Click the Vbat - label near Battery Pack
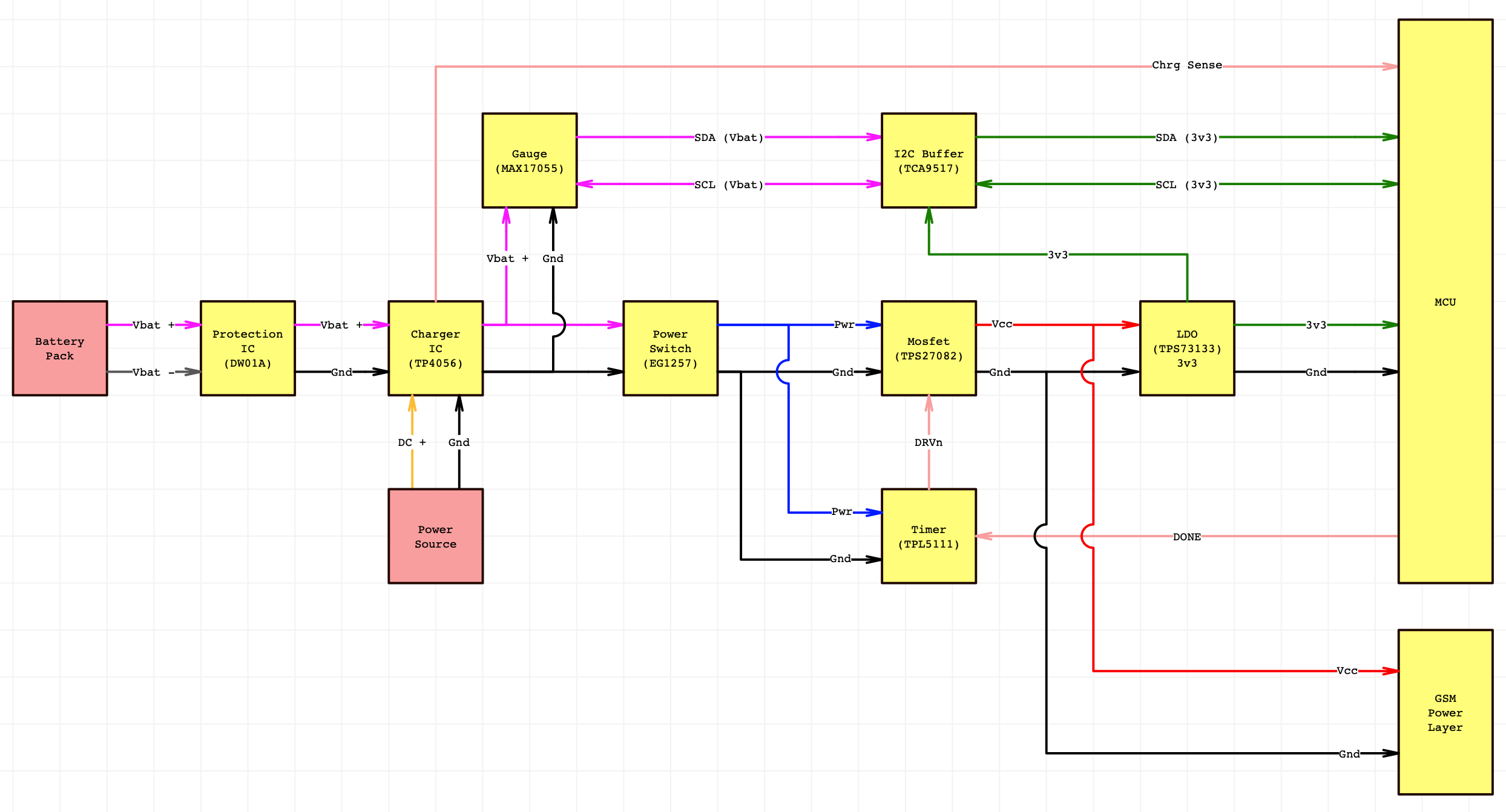The width and height of the screenshot is (1506, 812). click(154, 373)
